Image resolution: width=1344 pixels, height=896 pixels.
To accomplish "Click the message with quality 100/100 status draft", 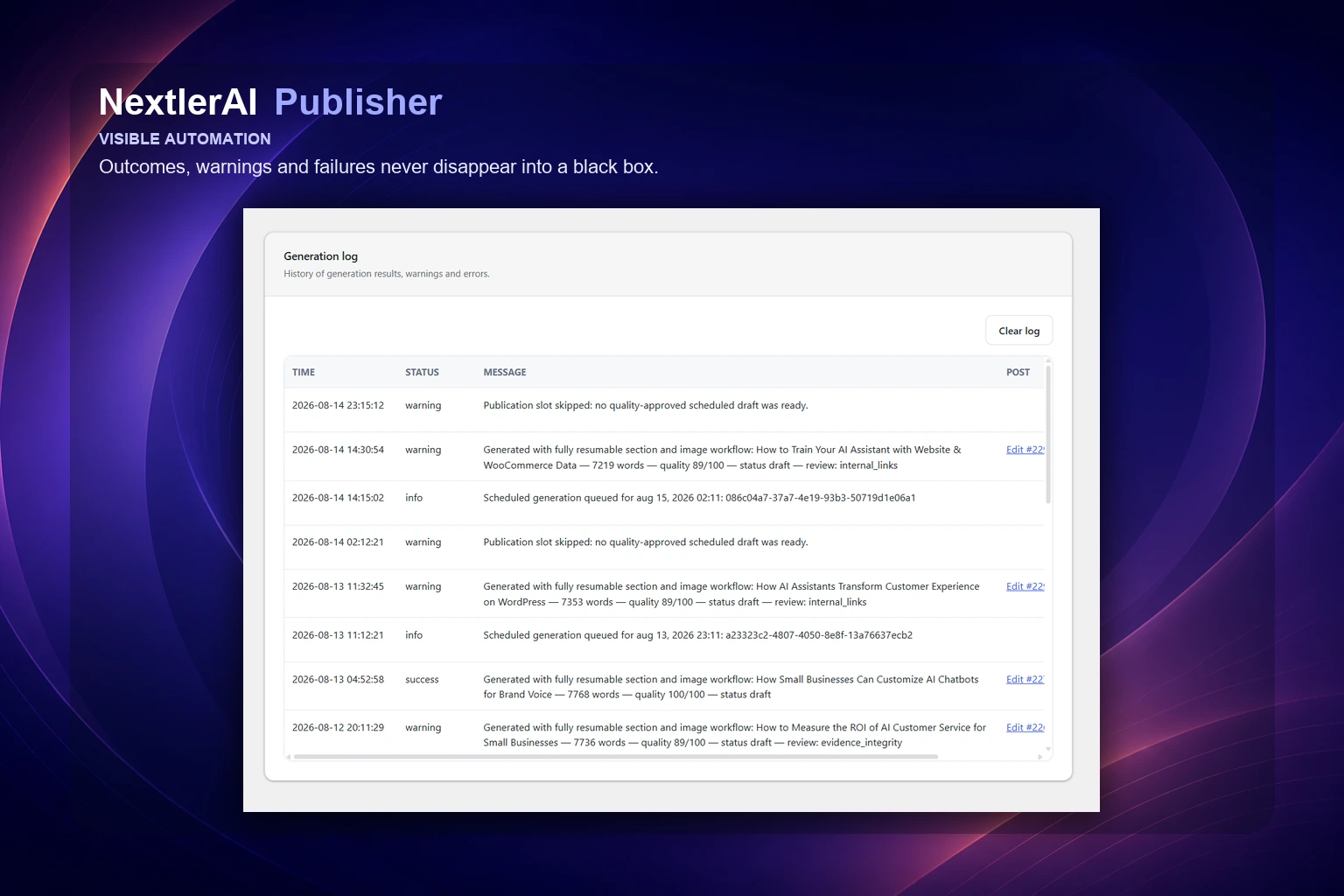I will pos(731,687).
